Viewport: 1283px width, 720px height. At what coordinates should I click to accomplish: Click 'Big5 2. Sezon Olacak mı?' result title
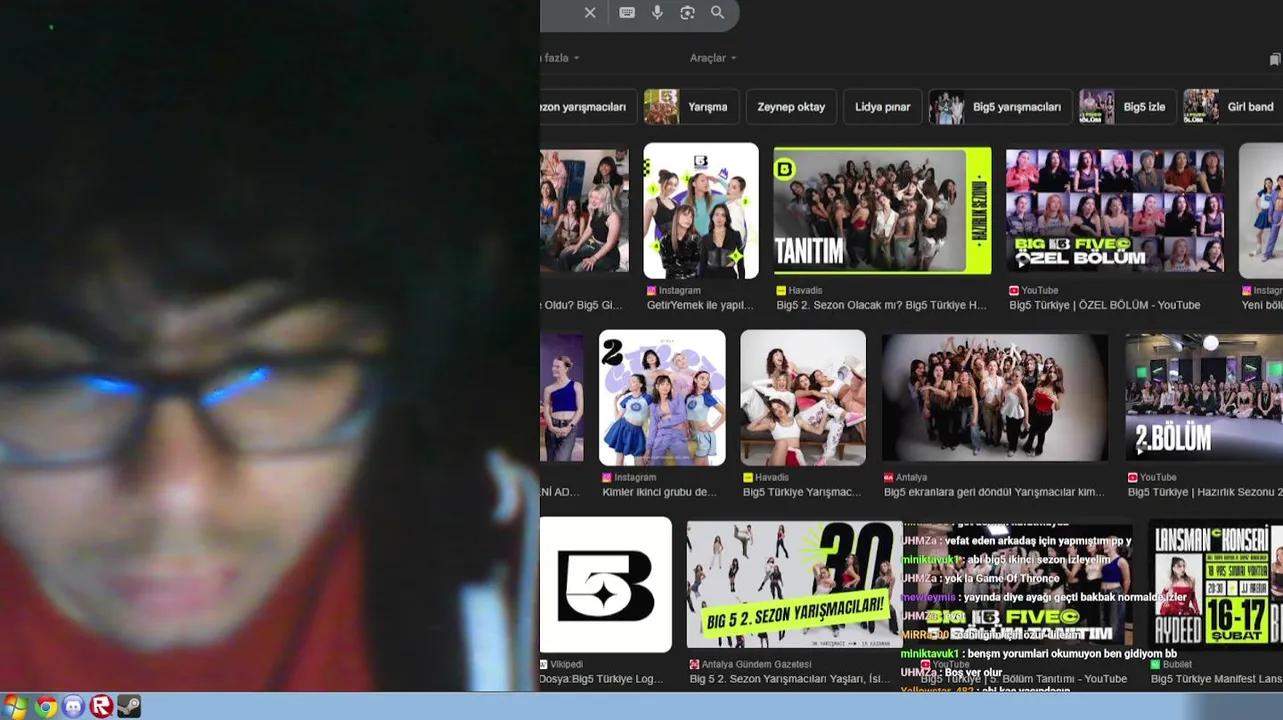(x=881, y=305)
